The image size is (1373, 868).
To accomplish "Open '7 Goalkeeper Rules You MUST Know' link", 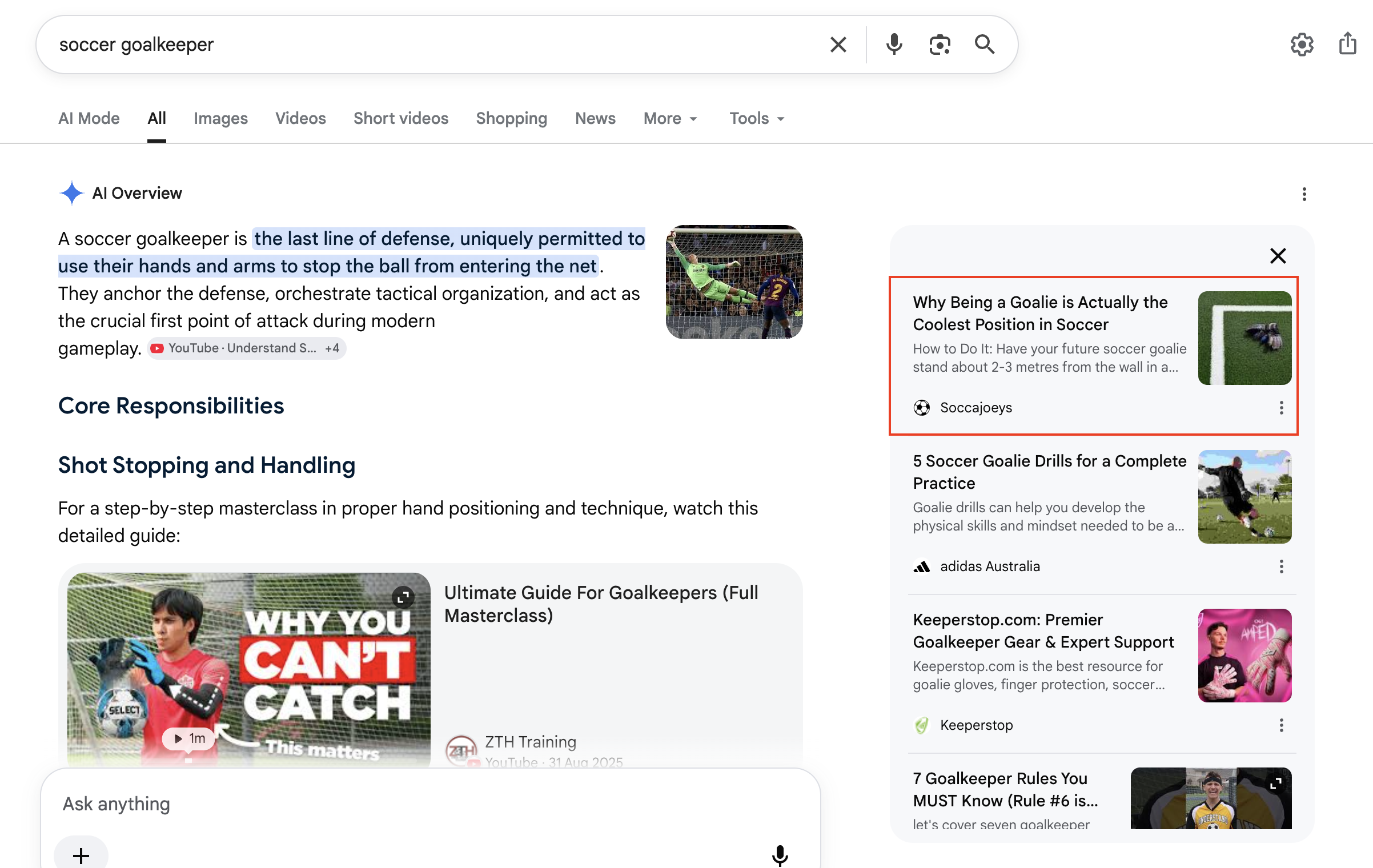I will coord(1005,789).
